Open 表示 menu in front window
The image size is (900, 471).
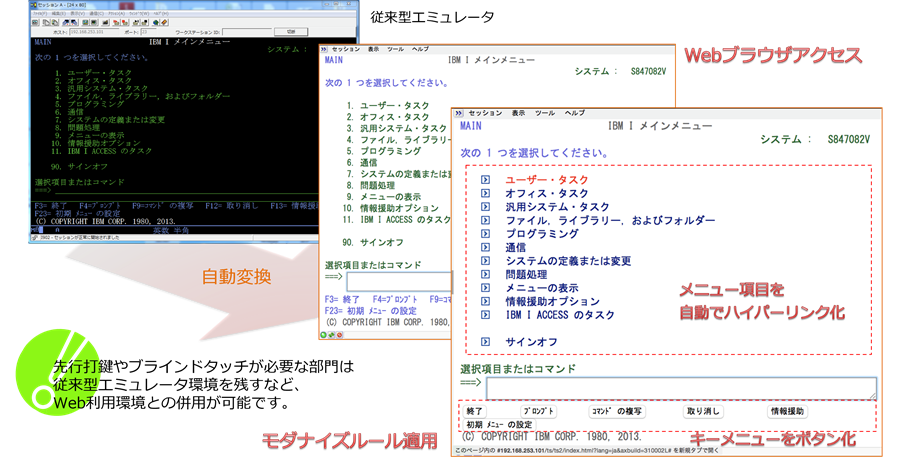tap(518, 113)
